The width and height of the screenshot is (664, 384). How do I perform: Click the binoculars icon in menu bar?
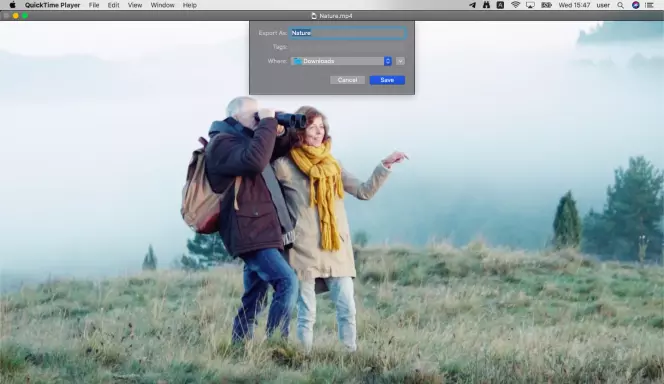(486, 5)
